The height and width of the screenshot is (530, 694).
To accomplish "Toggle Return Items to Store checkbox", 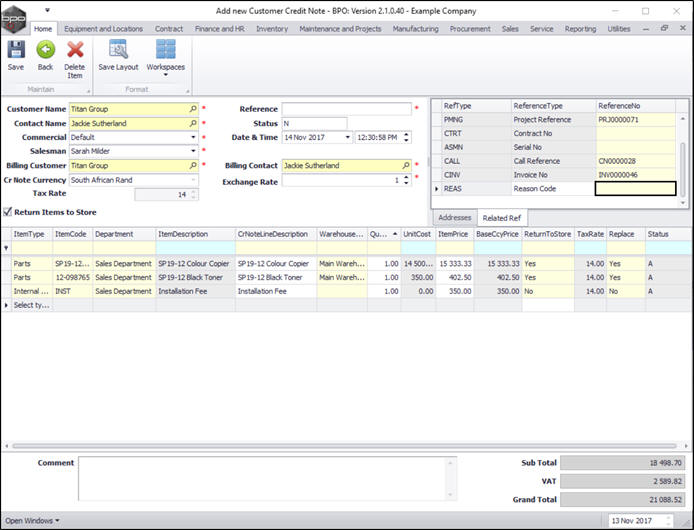I will click(x=7, y=212).
